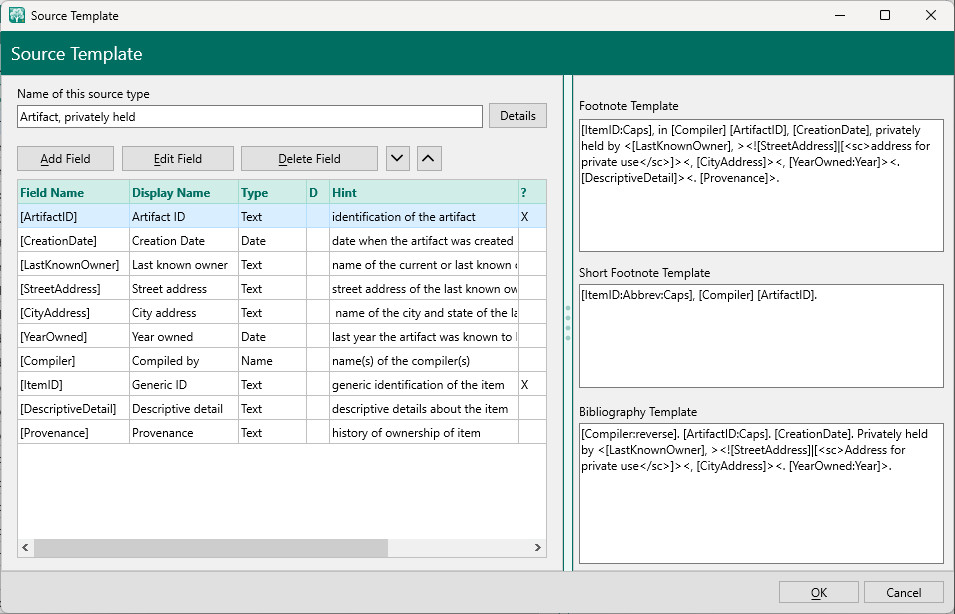Viewport: 955px width, 614px height.
Task: Click inside the Footnote Template text box
Action: [x=760, y=210]
